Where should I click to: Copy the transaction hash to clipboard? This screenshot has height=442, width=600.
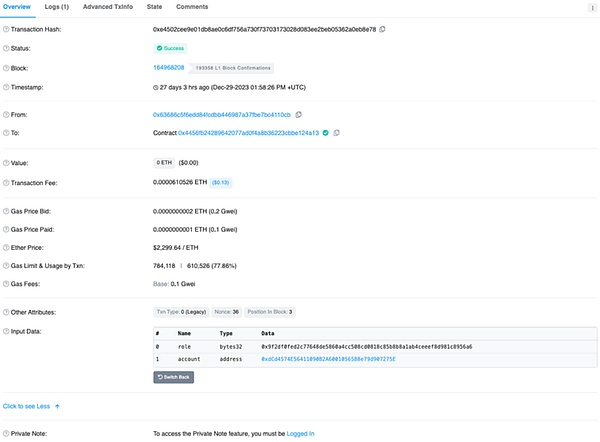383,29
